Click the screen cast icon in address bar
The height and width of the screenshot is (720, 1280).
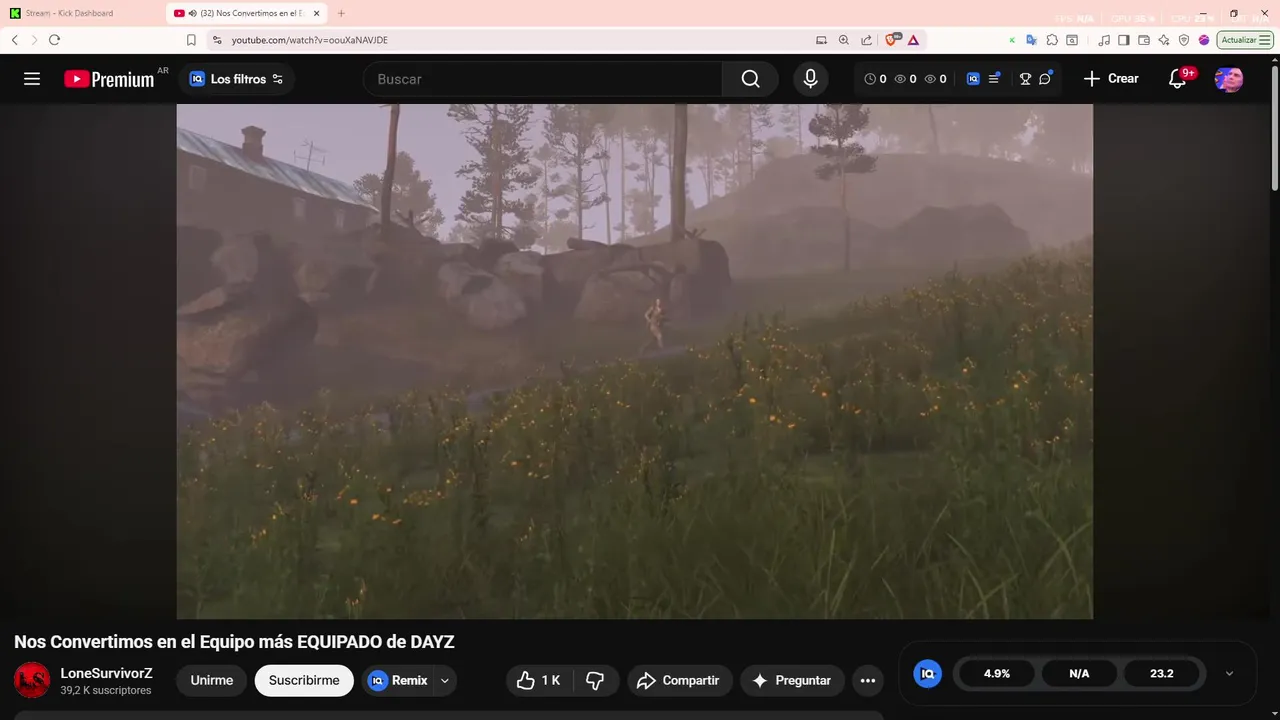[x=821, y=40]
